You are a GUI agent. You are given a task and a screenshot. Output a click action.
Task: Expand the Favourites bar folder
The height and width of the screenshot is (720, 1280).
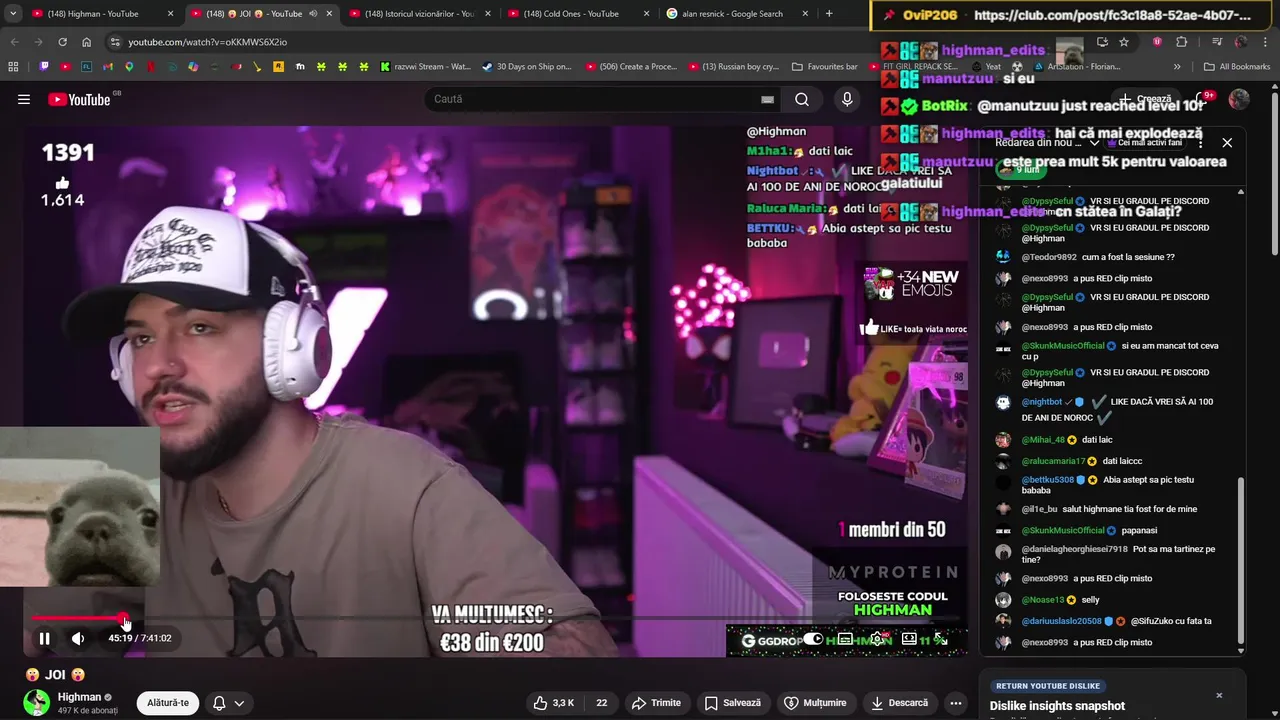[825, 67]
